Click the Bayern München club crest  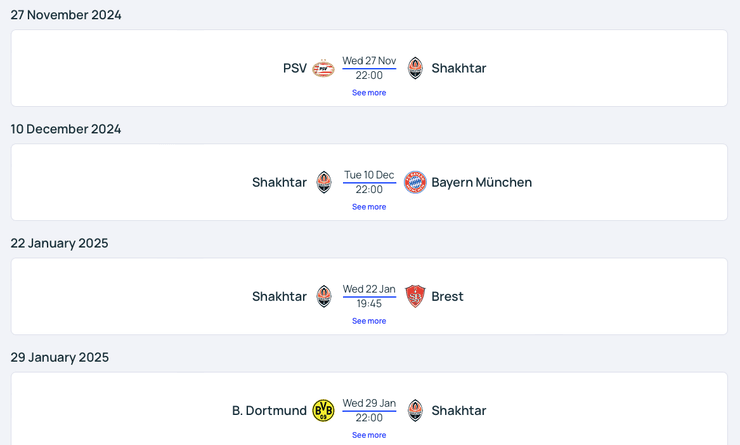click(415, 182)
